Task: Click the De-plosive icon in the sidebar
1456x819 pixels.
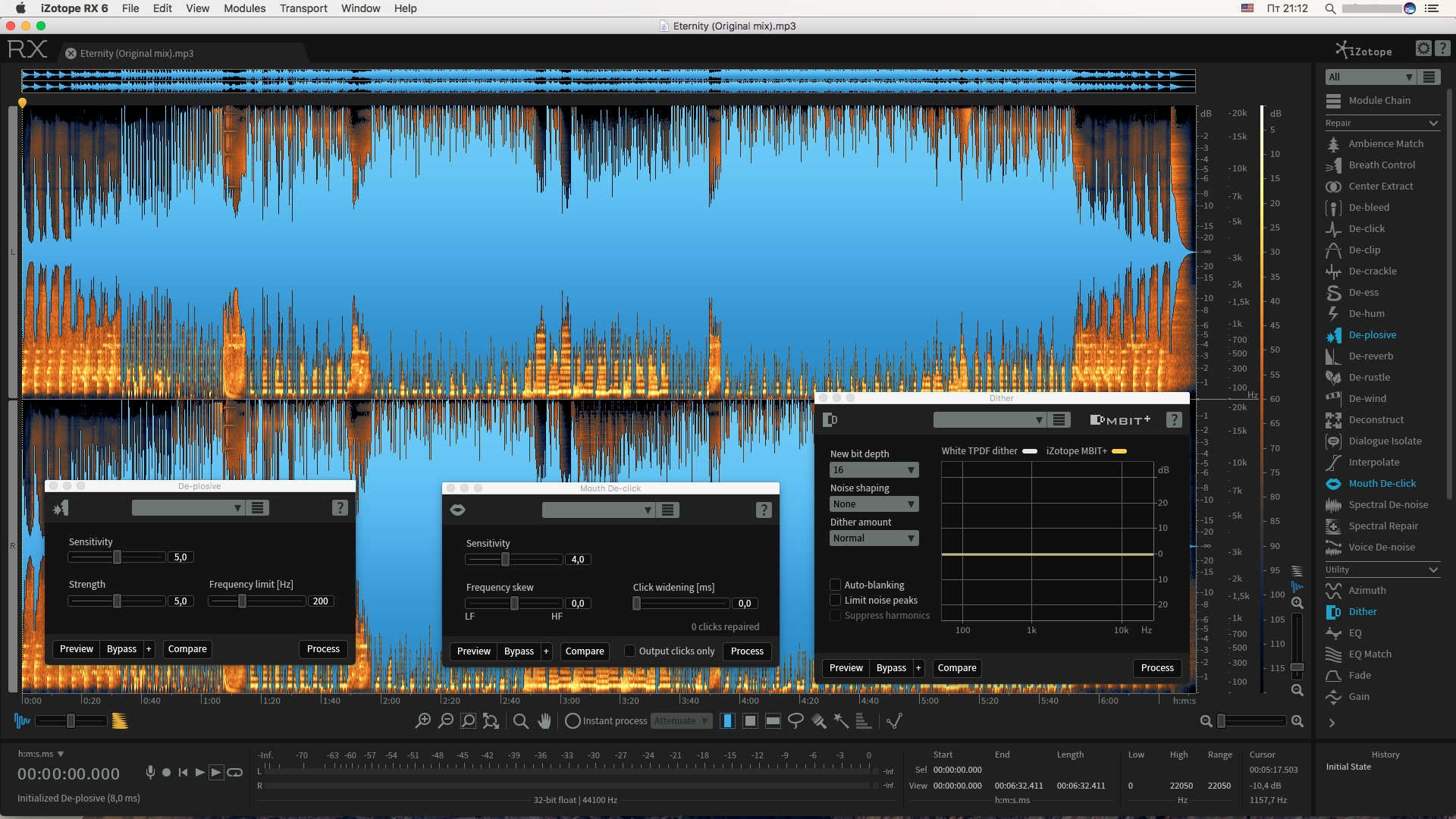Action: click(x=1335, y=335)
